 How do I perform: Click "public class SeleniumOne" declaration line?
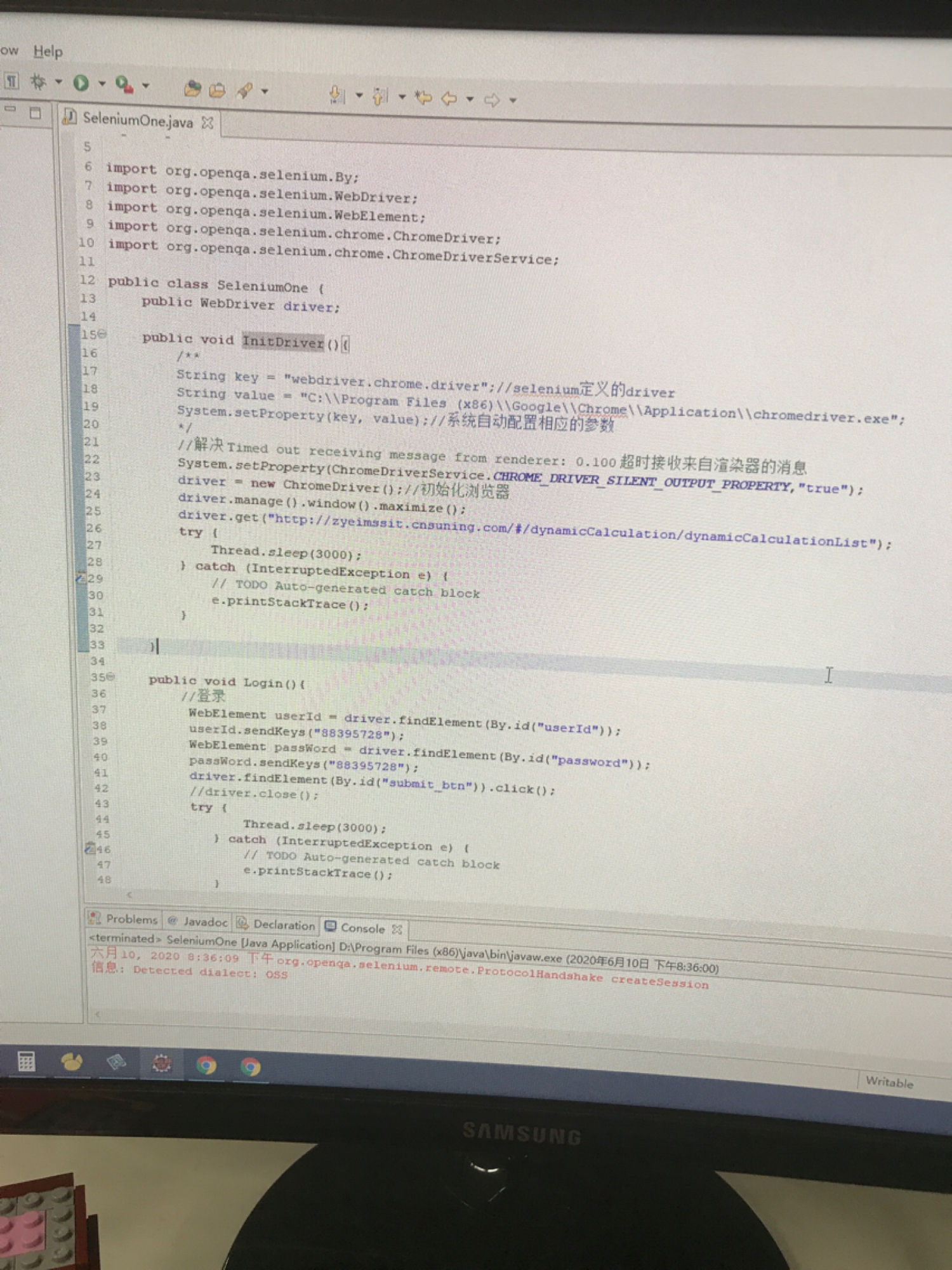tap(216, 284)
